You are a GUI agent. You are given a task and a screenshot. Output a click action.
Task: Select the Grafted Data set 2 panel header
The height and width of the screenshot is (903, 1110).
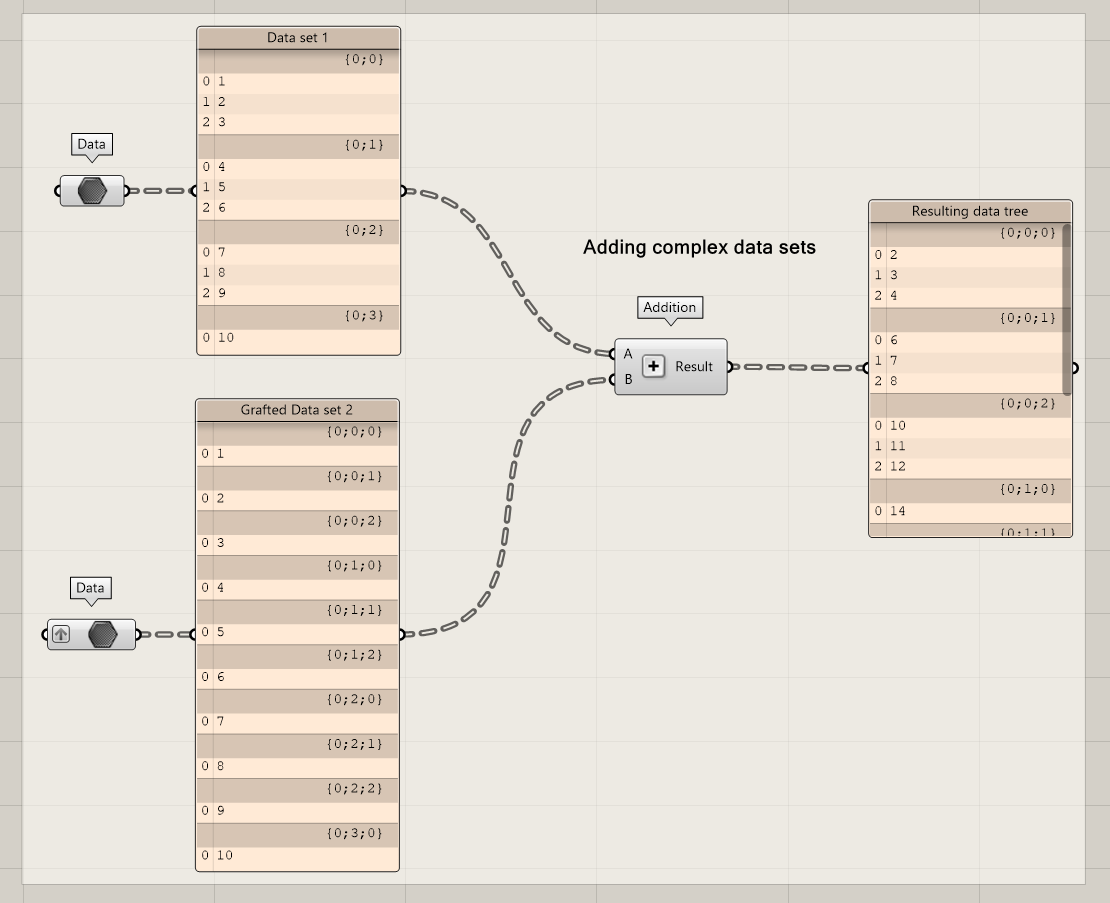point(297,409)
